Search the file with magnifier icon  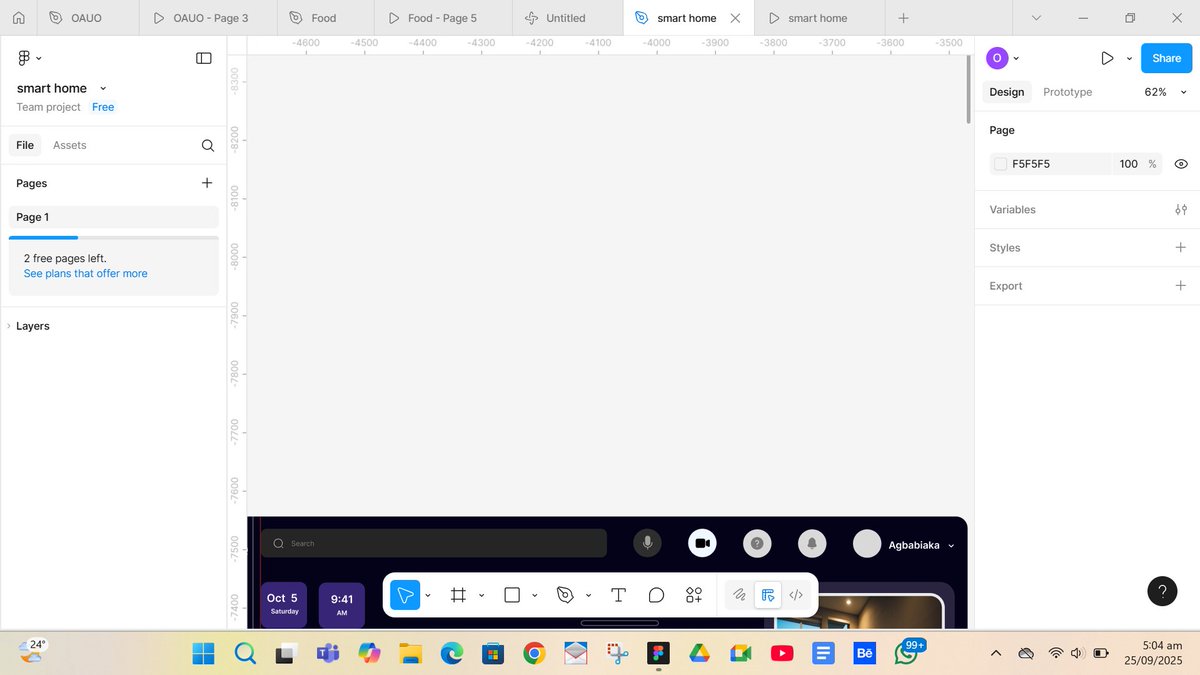[x=208, y=145]
